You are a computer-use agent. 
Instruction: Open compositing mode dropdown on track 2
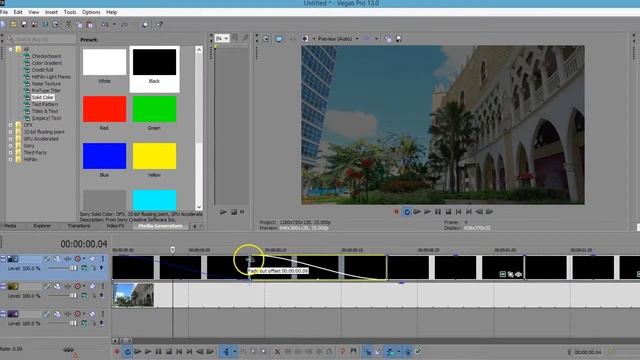(x=84, y=268)
